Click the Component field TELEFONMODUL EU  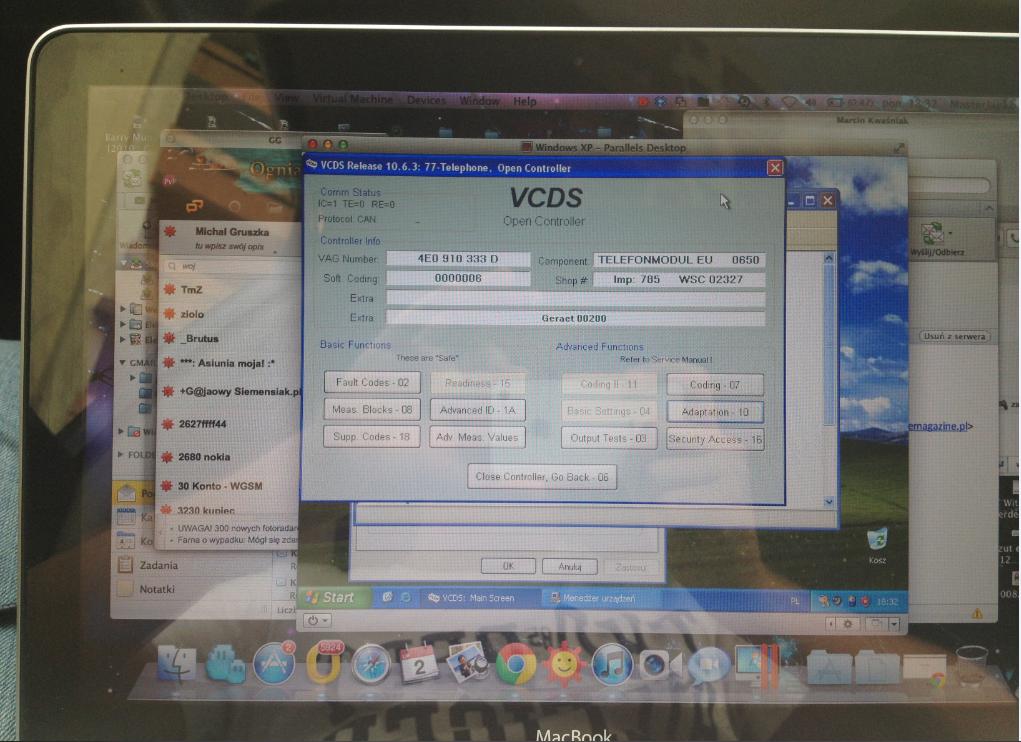tap(678, 260)
